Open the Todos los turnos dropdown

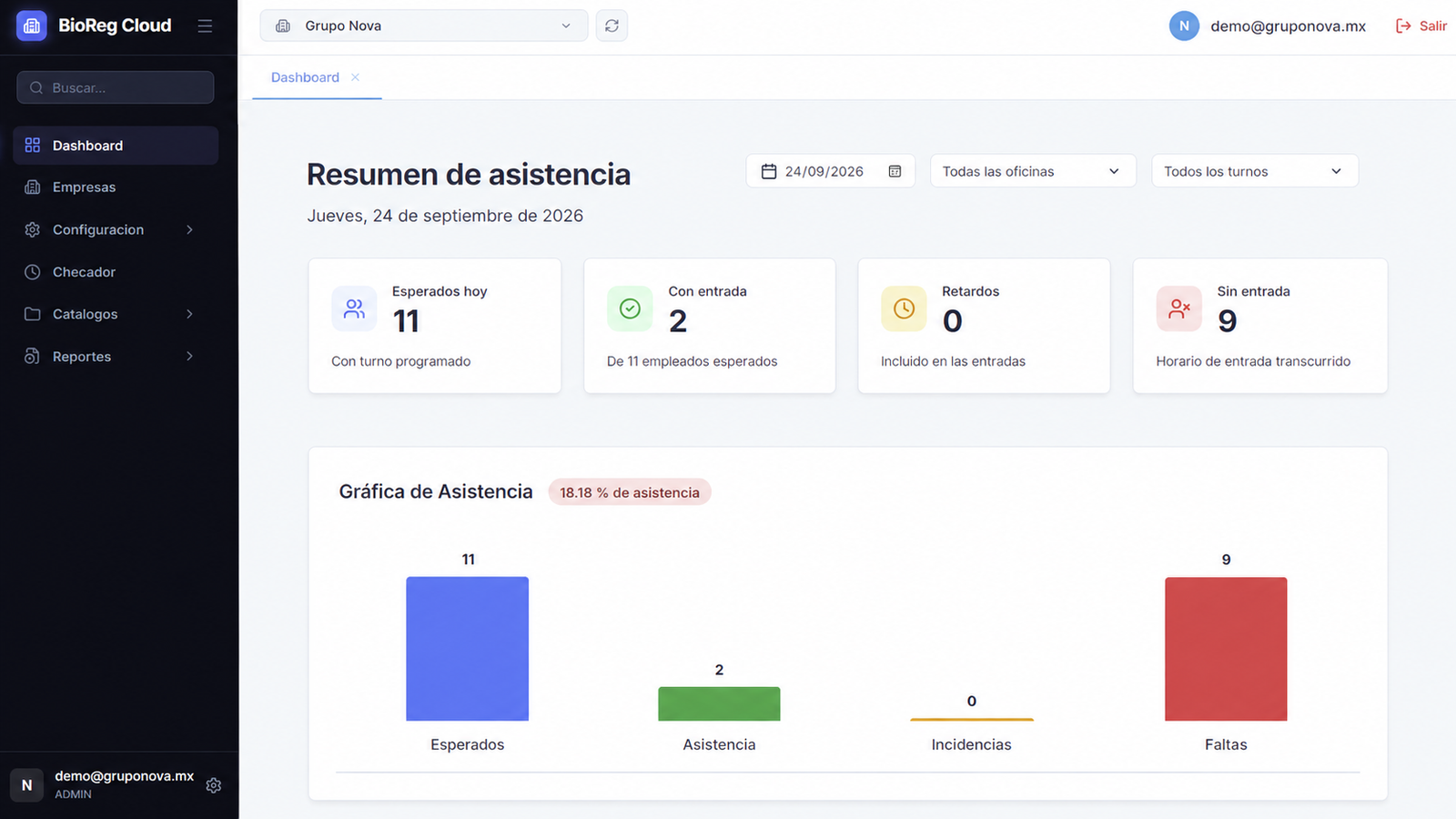point(1255,171)
